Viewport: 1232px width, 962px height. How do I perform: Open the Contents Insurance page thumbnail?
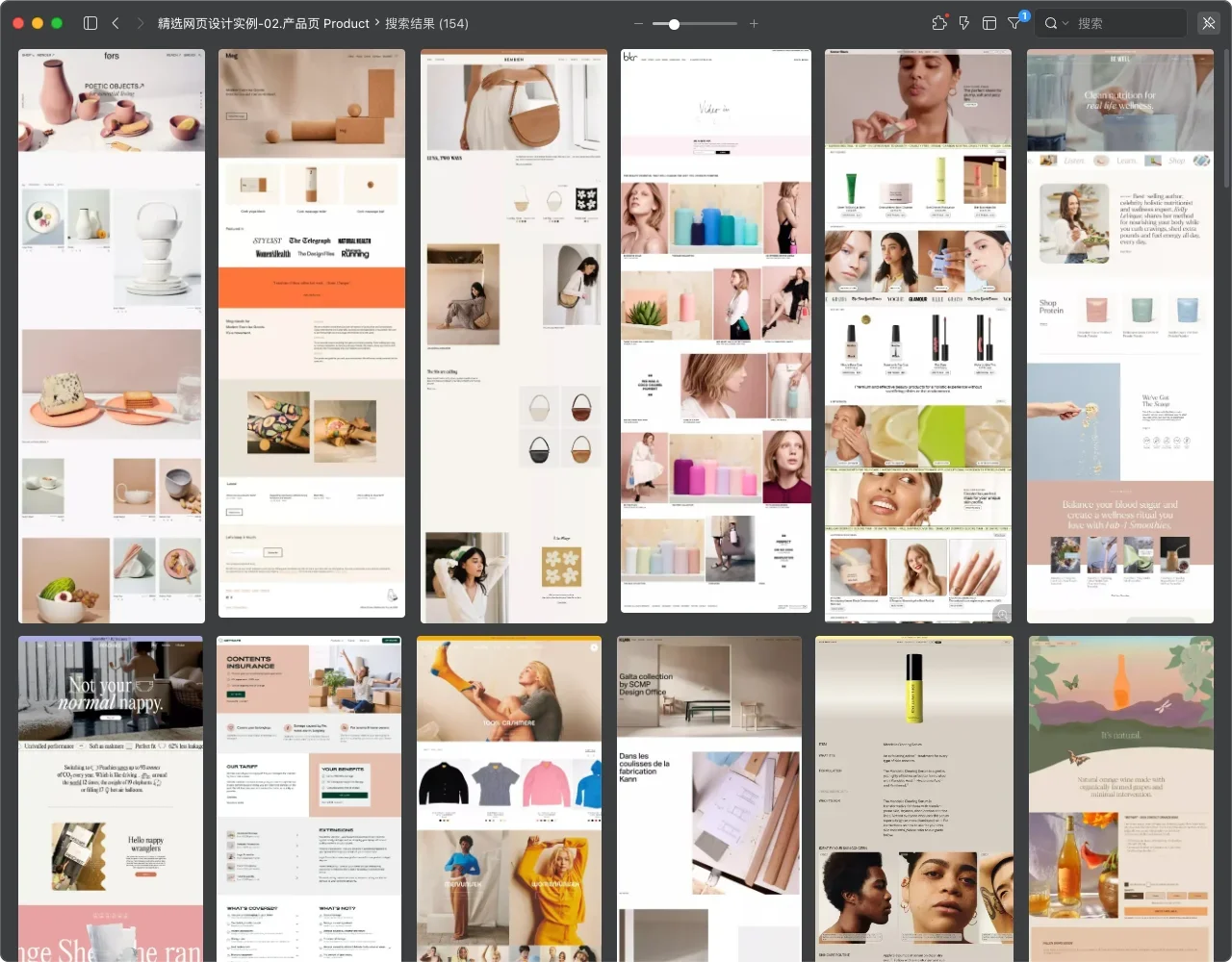coord(309,798)
